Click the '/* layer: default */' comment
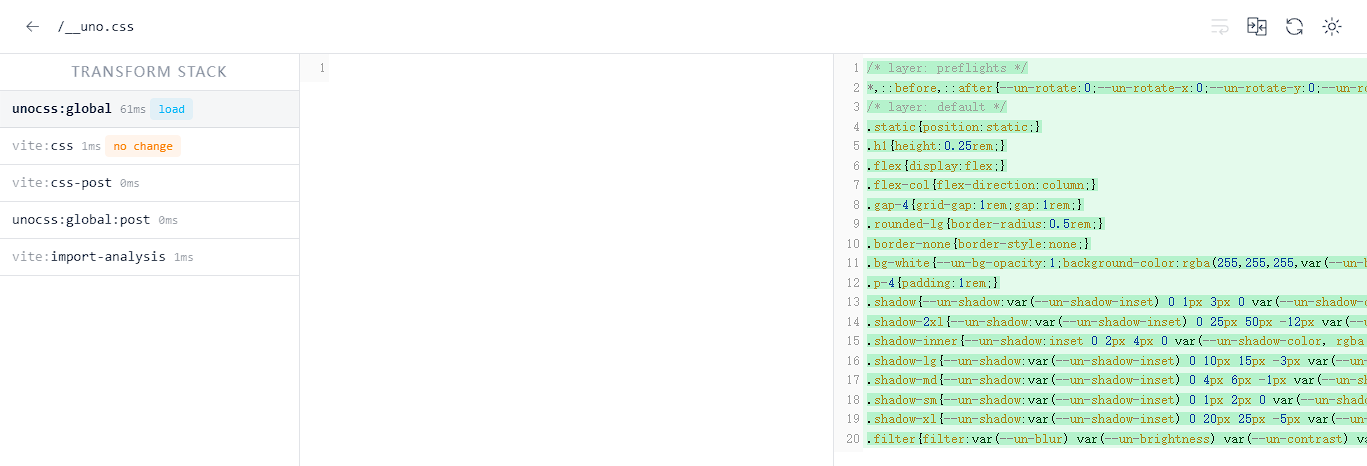This screenshot has height=466, width=1367. pos(936,107)
